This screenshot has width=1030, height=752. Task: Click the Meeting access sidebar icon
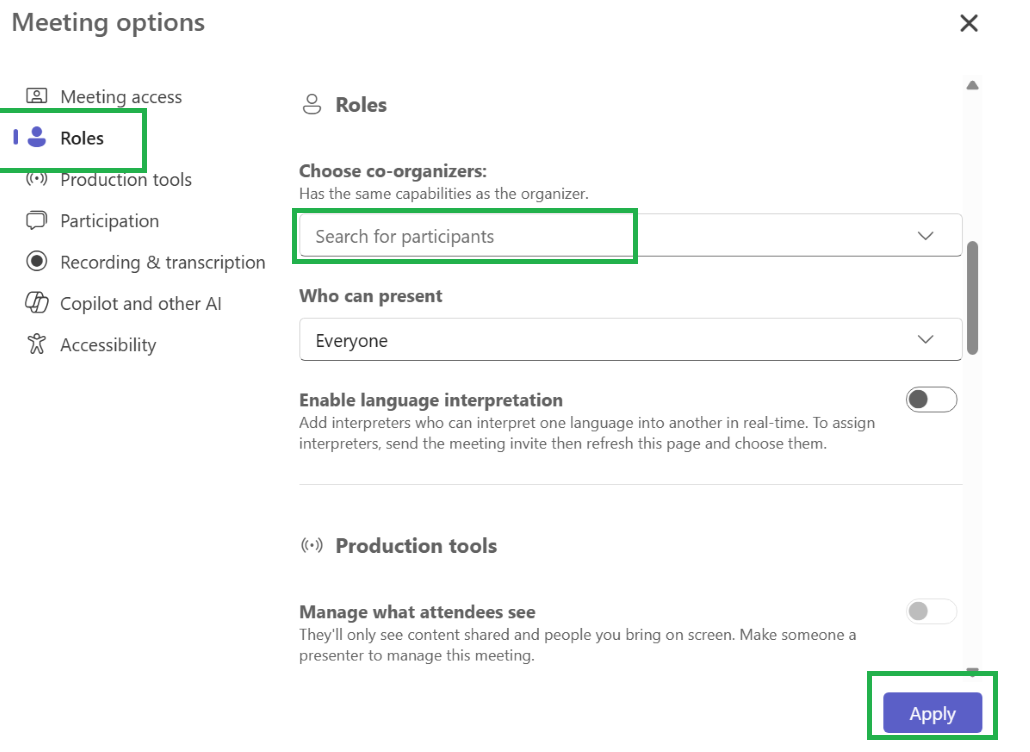pos(37,96)
